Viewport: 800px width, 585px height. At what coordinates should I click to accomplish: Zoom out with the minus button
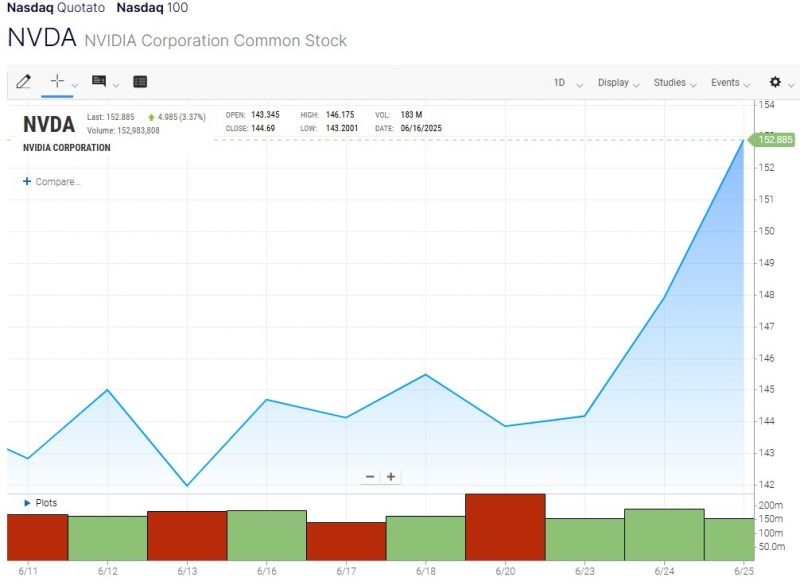[370, 477]
